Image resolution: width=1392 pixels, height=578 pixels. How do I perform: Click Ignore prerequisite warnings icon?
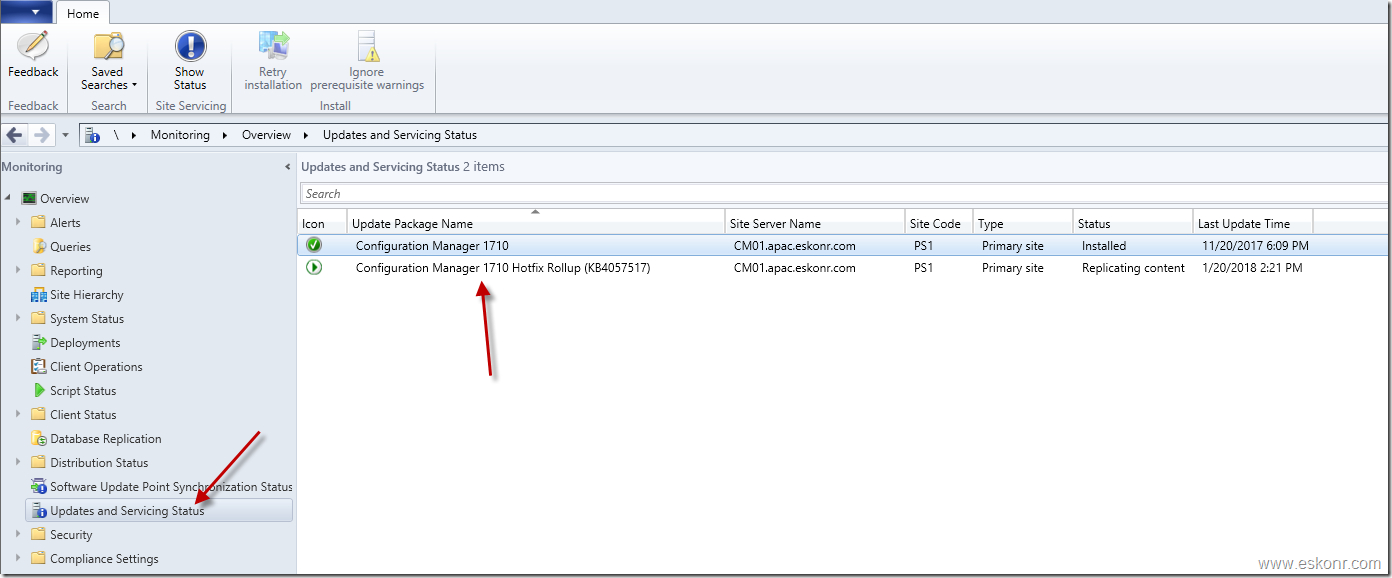(x=367, y=46)
